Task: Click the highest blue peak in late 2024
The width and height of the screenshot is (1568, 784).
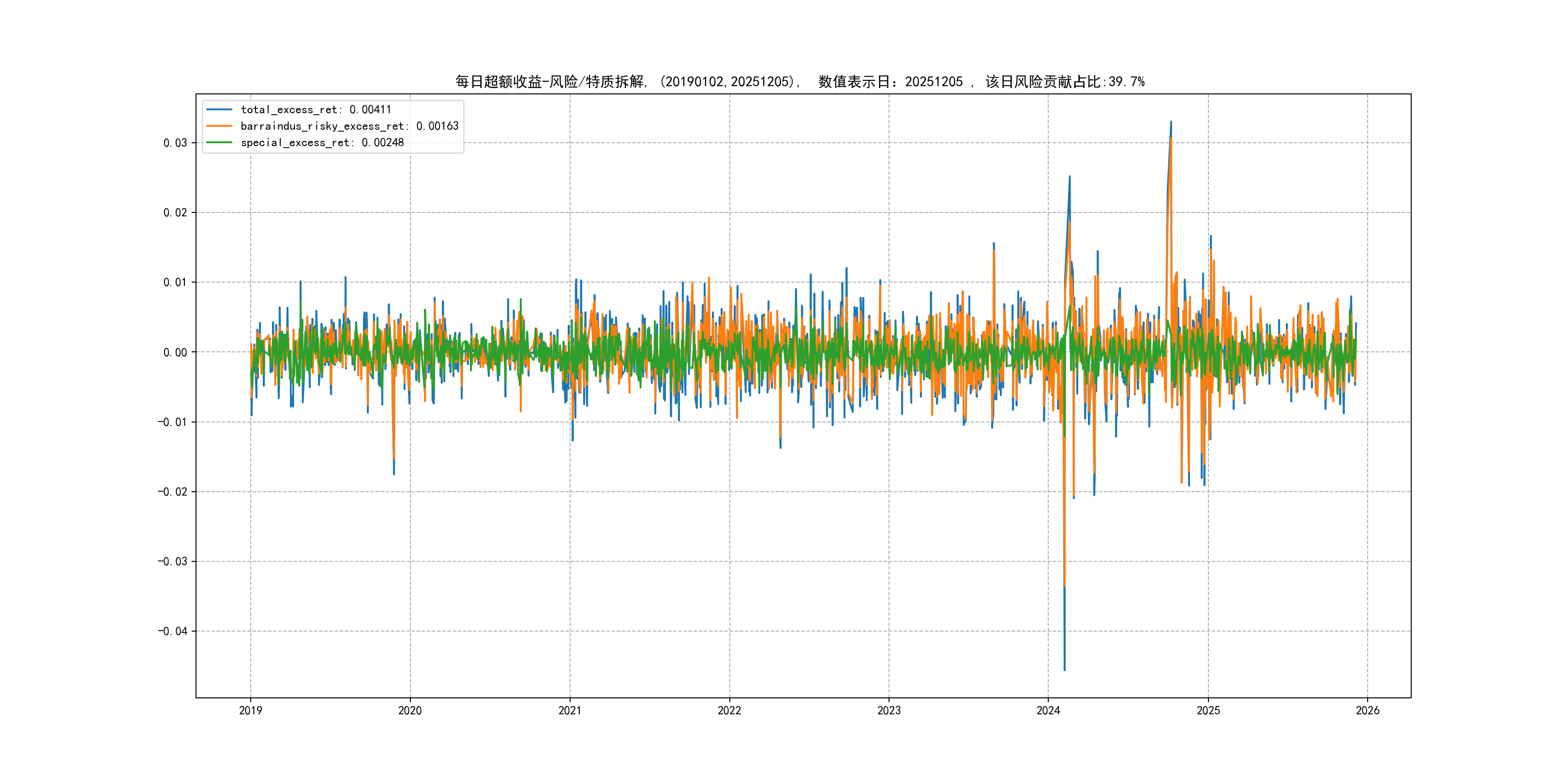Action: click(x=1171, y=123)
